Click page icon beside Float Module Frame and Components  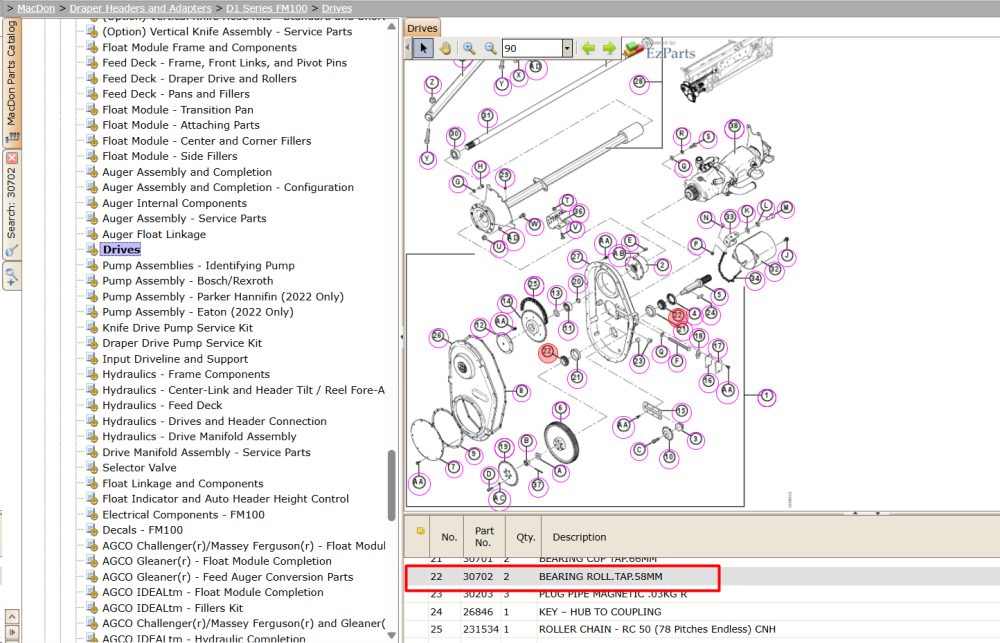[x=92, y=47]
